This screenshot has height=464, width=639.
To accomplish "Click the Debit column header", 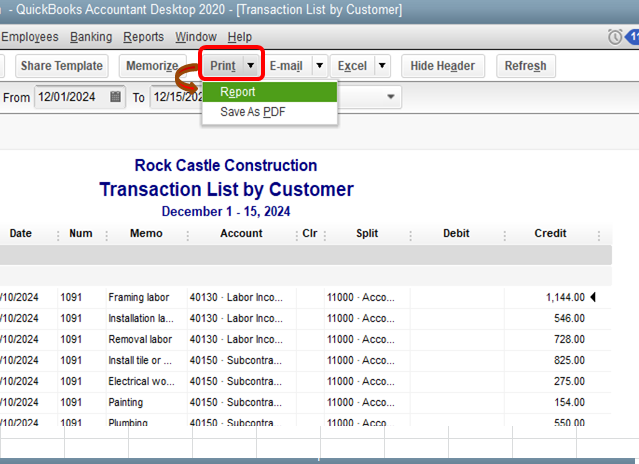I will point(456,233).
